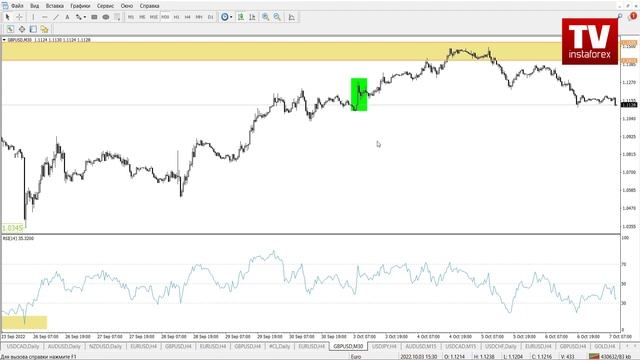
Task: Open the Файл menu
Action: pyautogui.click(x=17, y=6)
